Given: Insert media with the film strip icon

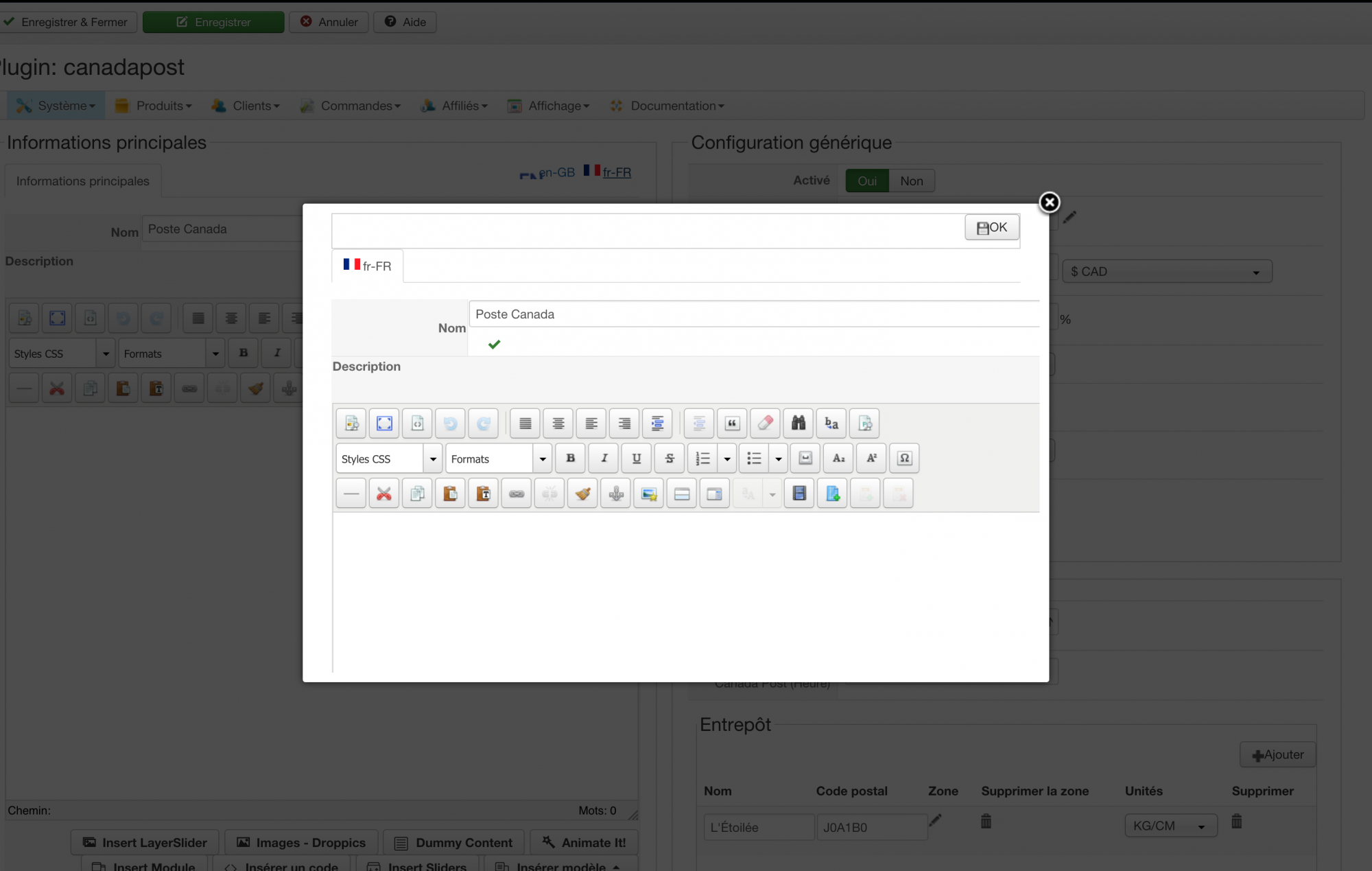Looking at the screenshot, I should [x=799, y=493].
